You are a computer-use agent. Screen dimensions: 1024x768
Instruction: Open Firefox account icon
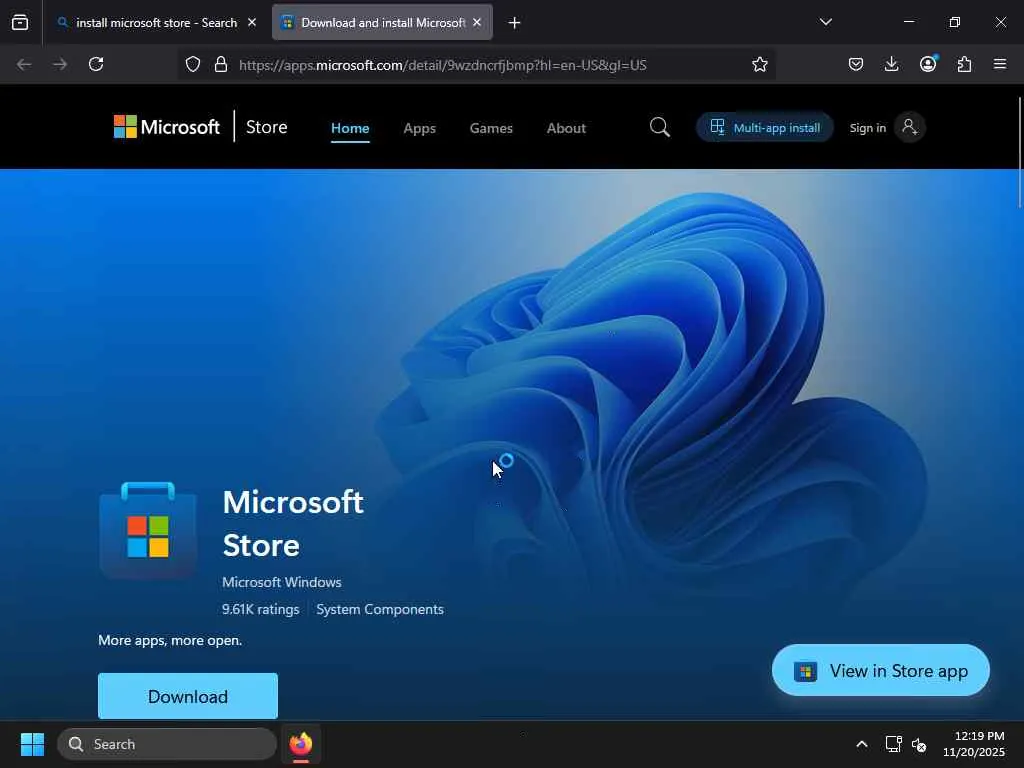coord(928,64)
